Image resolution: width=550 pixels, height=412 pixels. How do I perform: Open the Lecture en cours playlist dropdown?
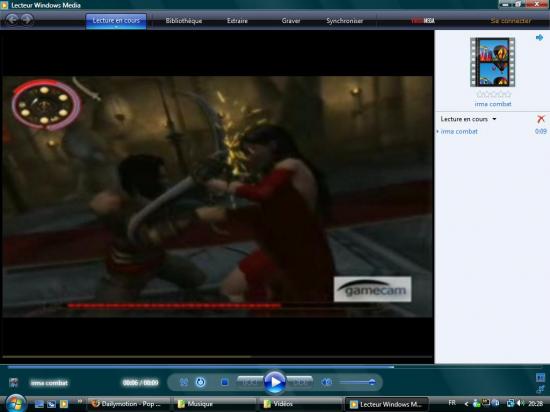pyautogui.click(x=468, y=119)
